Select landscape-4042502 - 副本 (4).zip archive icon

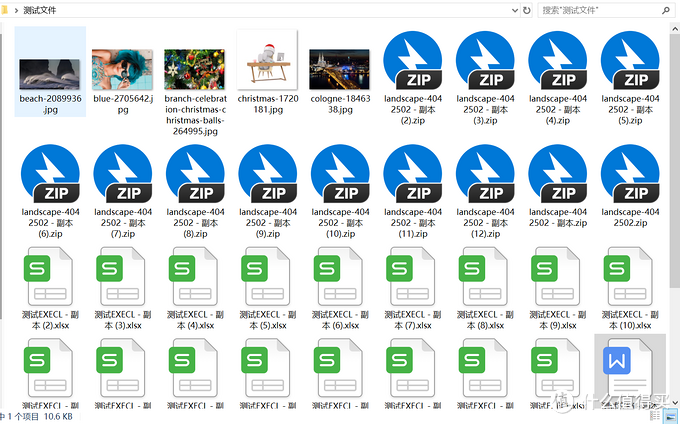(557, 60)
